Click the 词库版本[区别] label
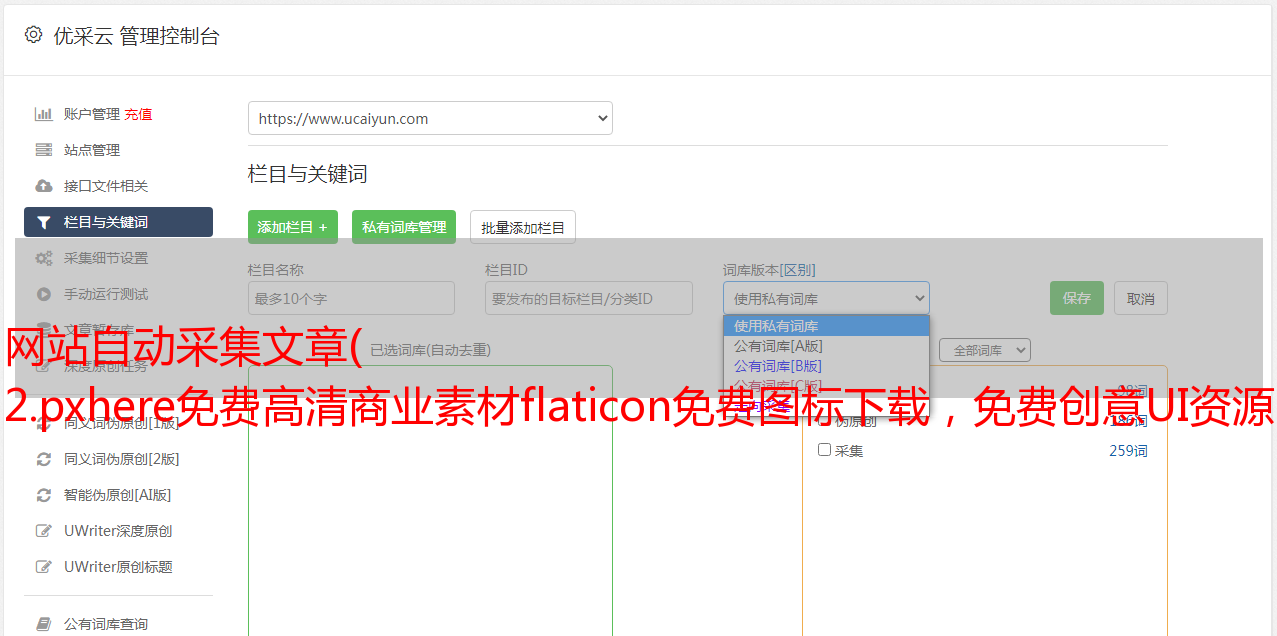Viewport: 1277px width, 636px height. (x=769, y=270)
